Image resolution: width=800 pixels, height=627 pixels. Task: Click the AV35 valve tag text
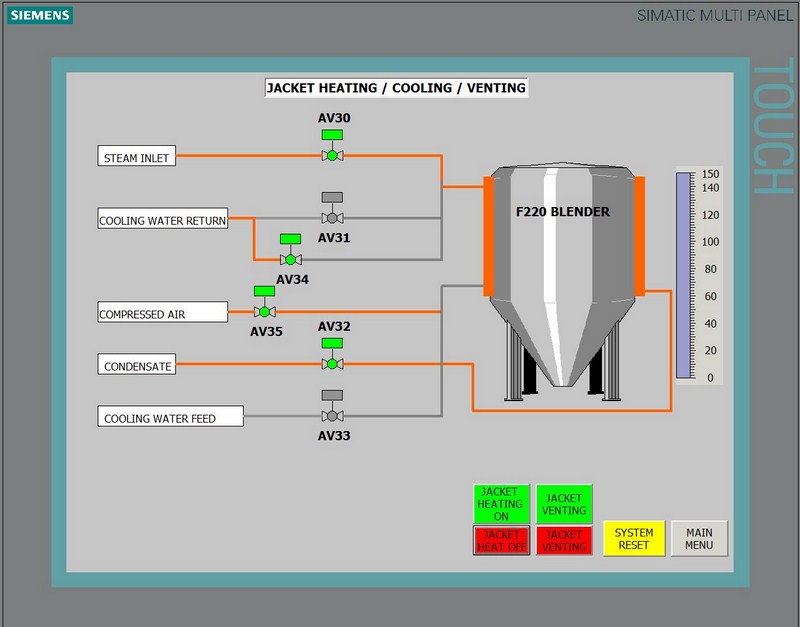(x=266, y=332)
